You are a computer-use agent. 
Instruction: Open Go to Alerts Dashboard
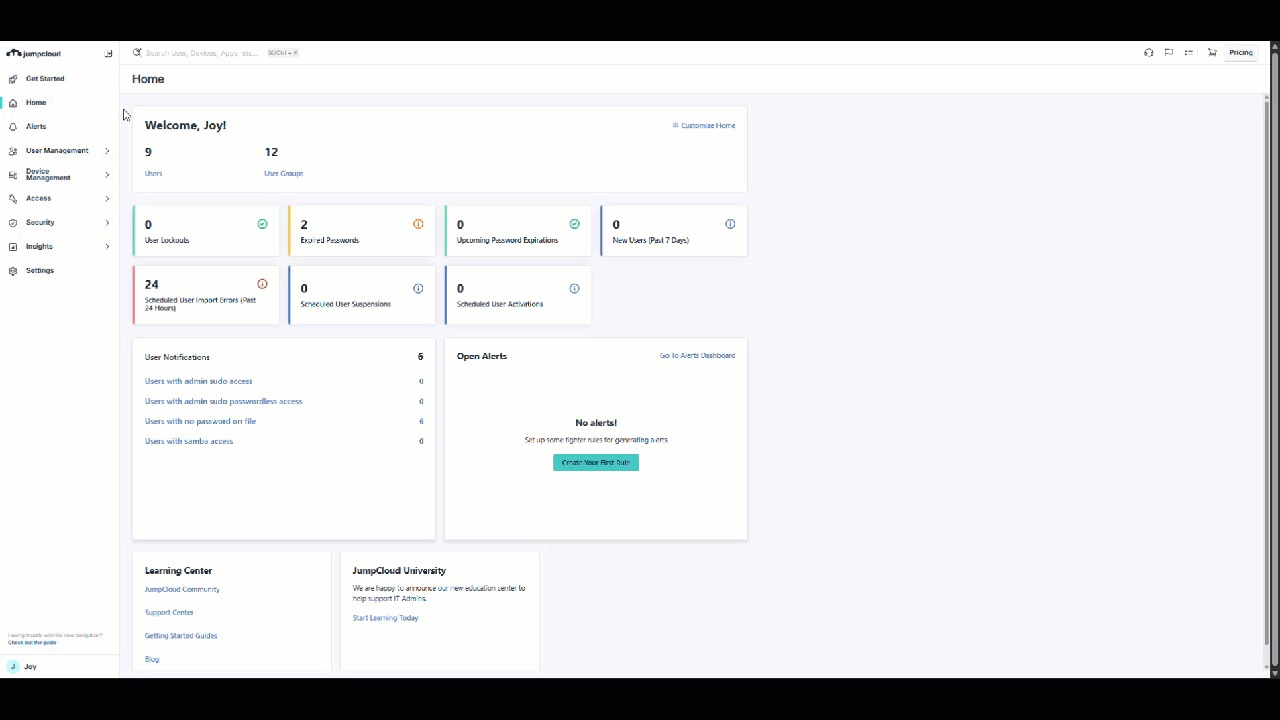[697, 355]
